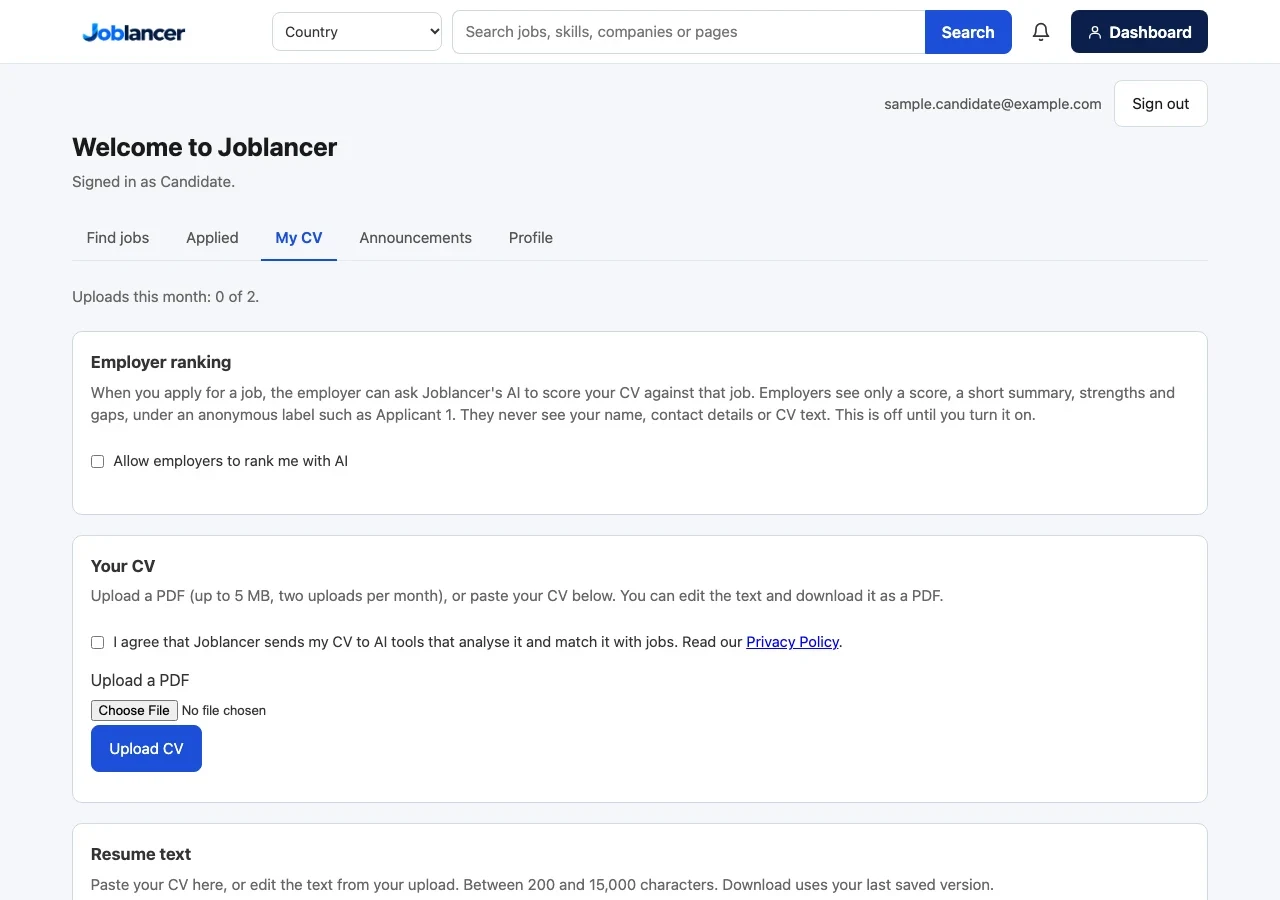Open the Dashboard button
This screenshot has height=900, width=1280.
1139,32
